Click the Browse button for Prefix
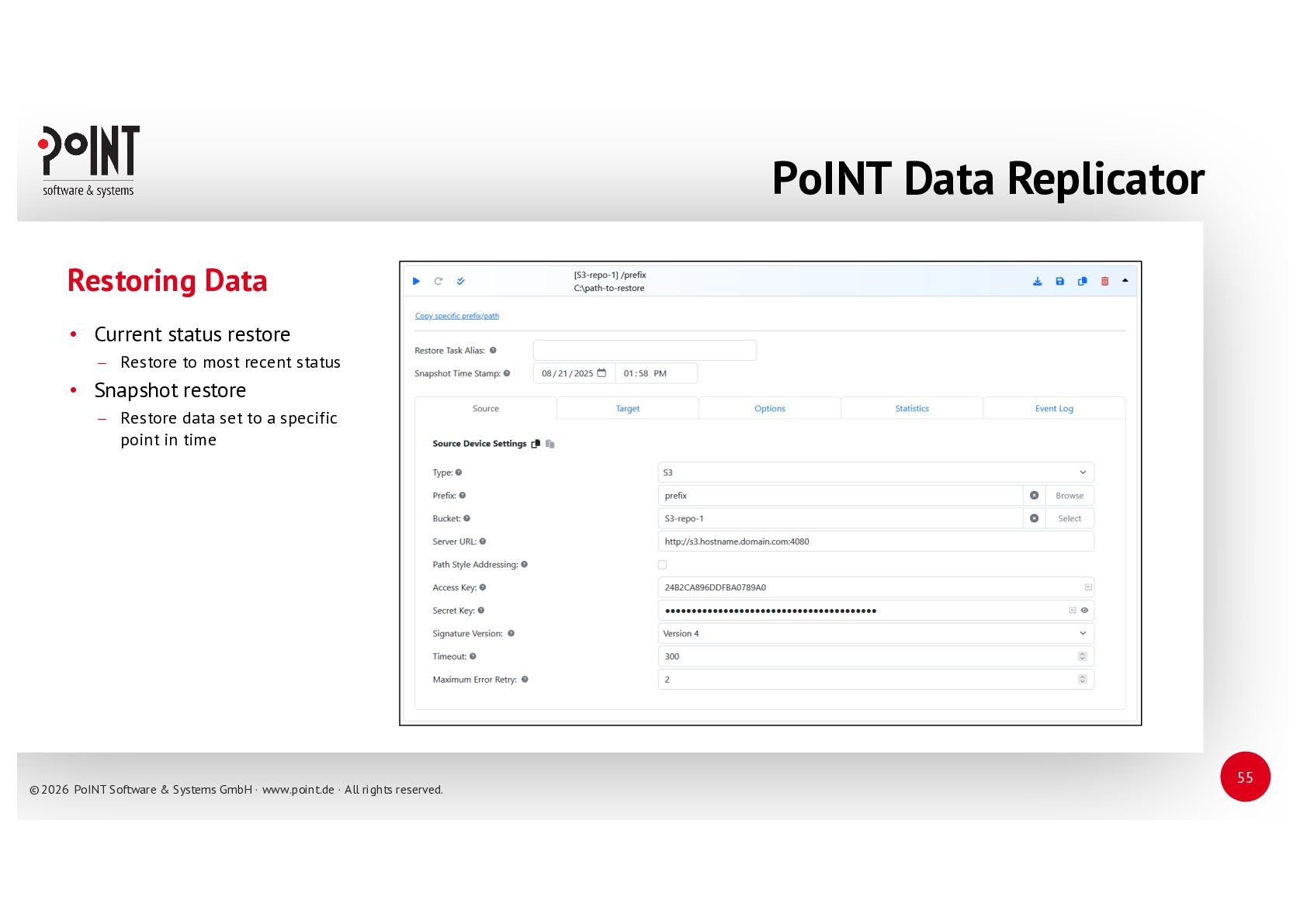 click(1070, 496)
